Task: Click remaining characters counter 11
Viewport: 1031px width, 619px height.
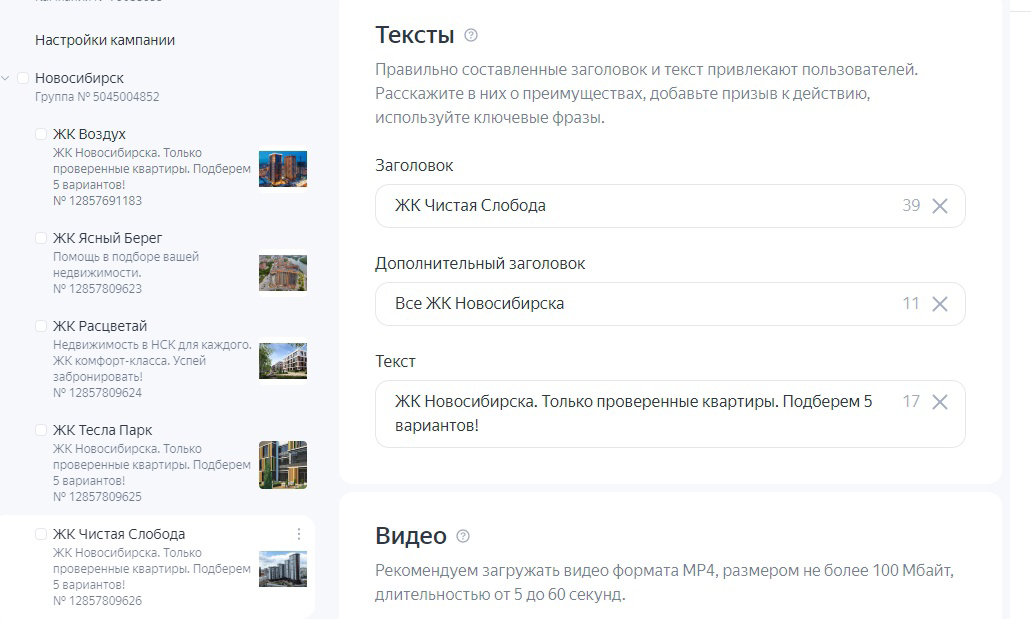Action: point(911,303)
